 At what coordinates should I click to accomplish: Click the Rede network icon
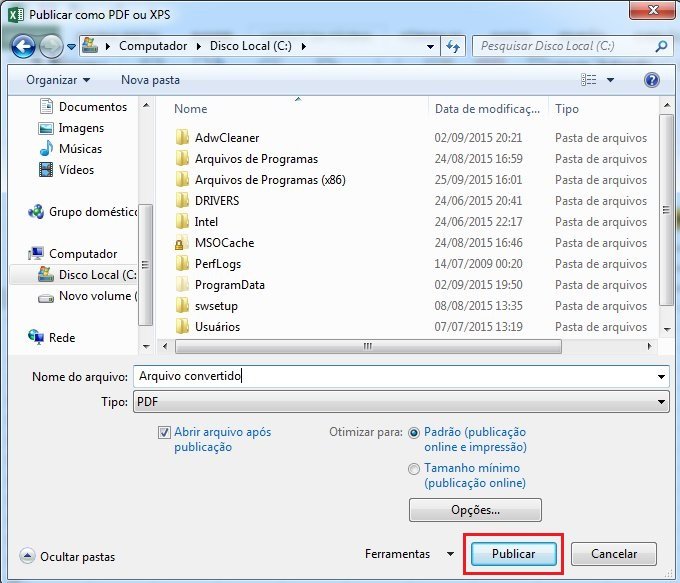pos(36,338)
